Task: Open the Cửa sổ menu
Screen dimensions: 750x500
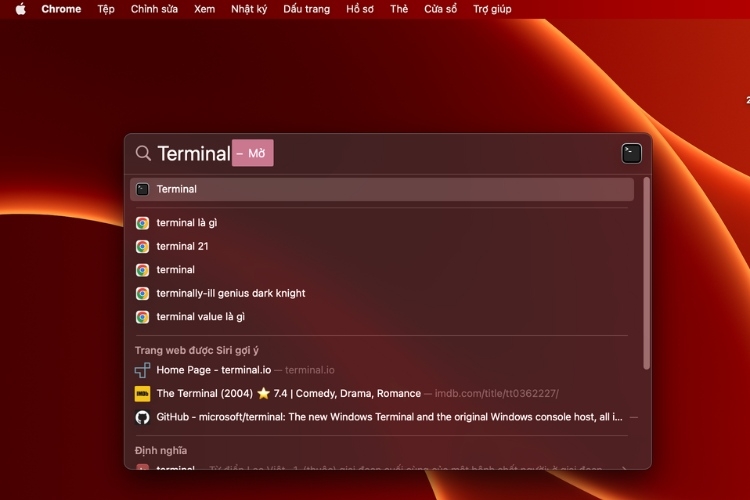Action: pos(440,9)
